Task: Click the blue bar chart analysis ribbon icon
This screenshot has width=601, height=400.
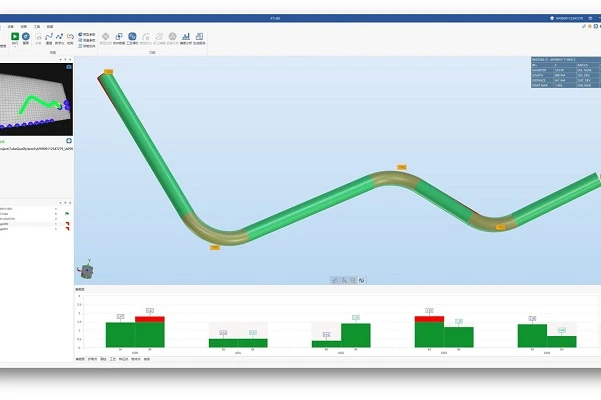Action: coord(186,37)
